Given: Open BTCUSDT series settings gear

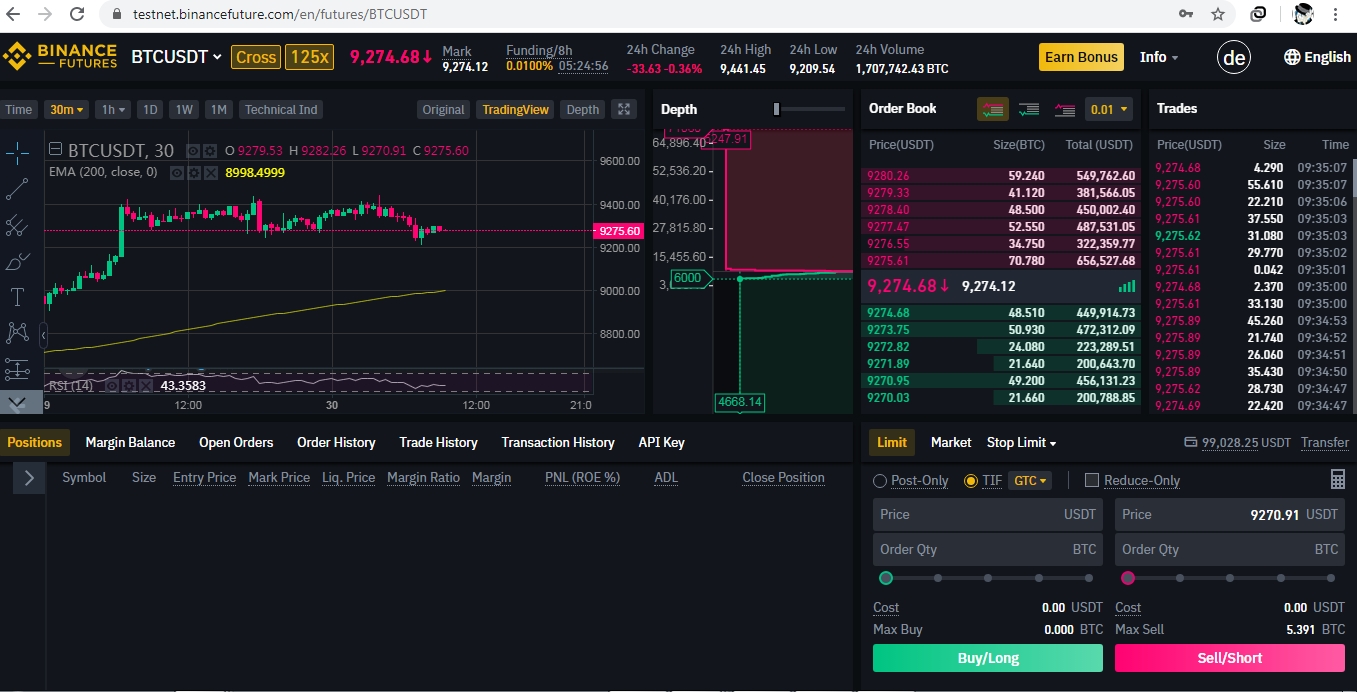Looking at the screenshot, I should coord(209,151).
